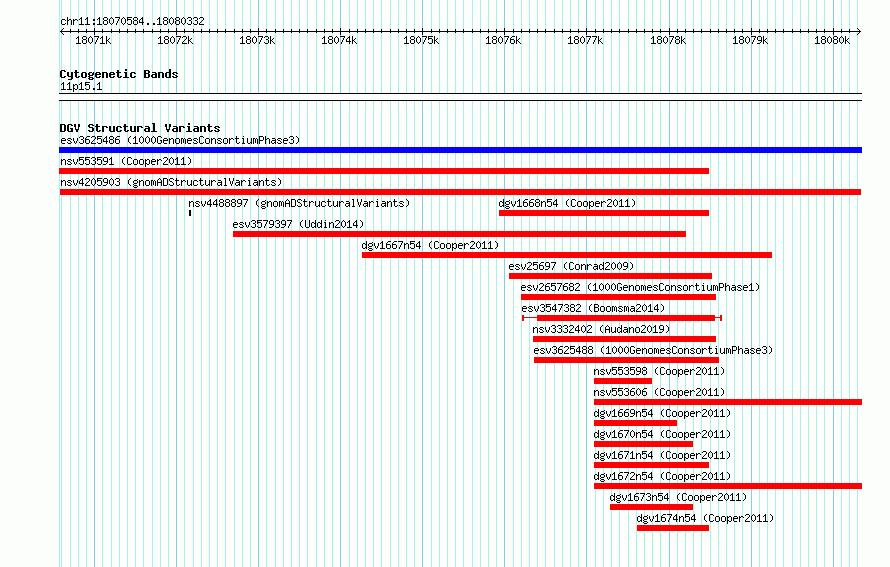Viewport: 890px width, 567px height.
Task: Select the short nsv553598 (Cooper2011) bar
Action: [x=623, y=381]
